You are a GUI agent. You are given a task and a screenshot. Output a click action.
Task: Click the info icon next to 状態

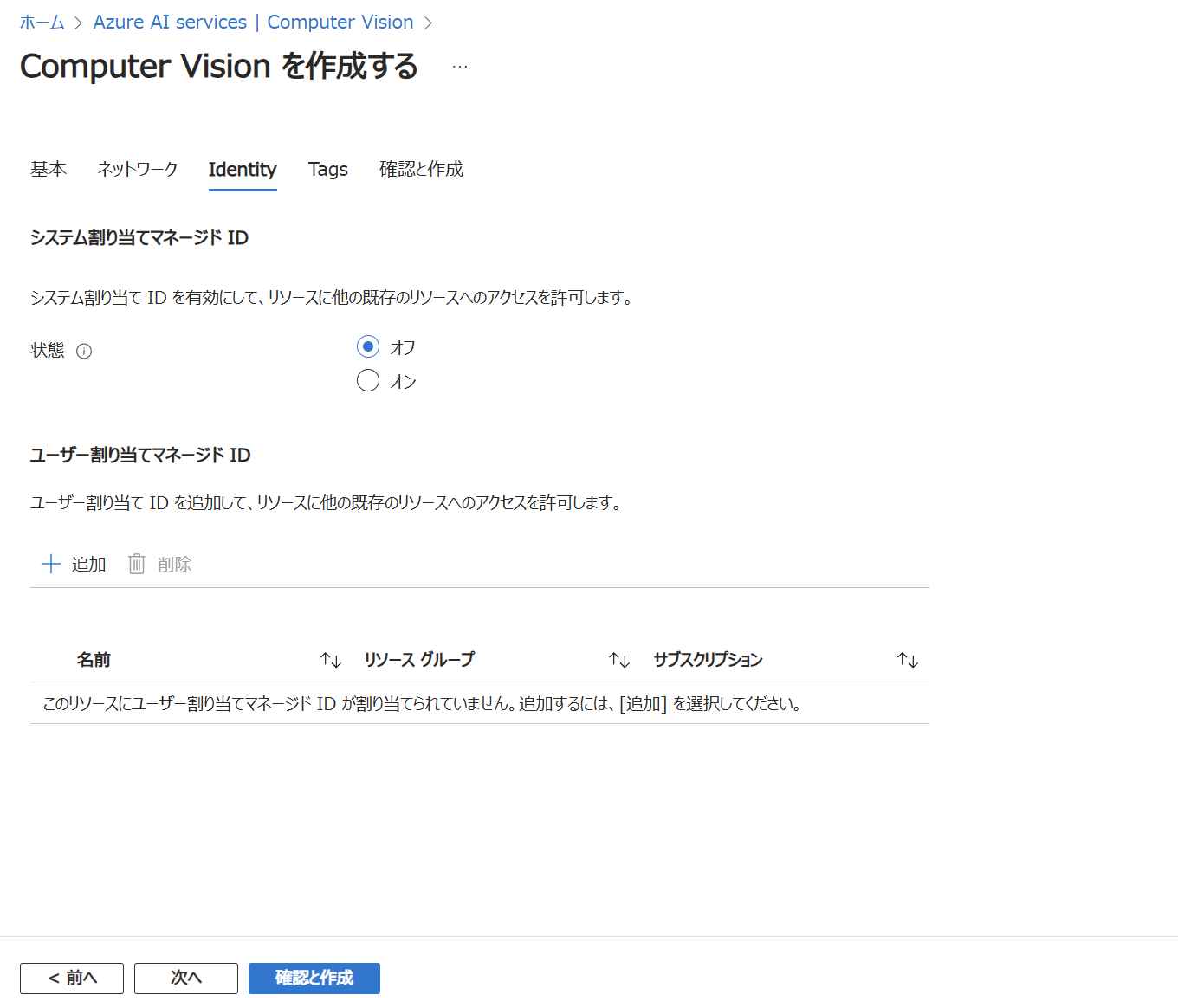(84, 351)
